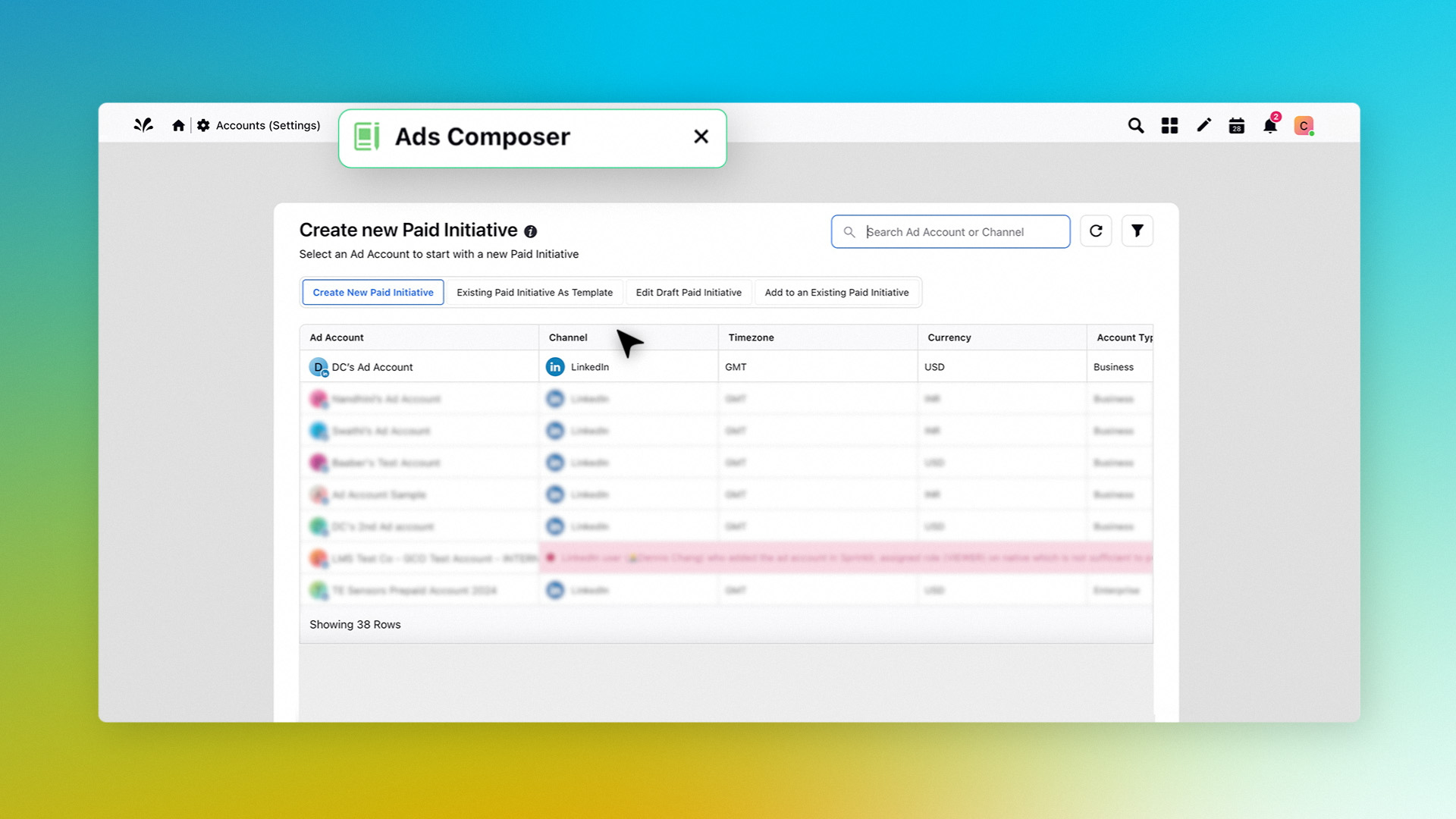
Task: Select Add to an Existing Paid Initiative tab
Action: (836, 292)
